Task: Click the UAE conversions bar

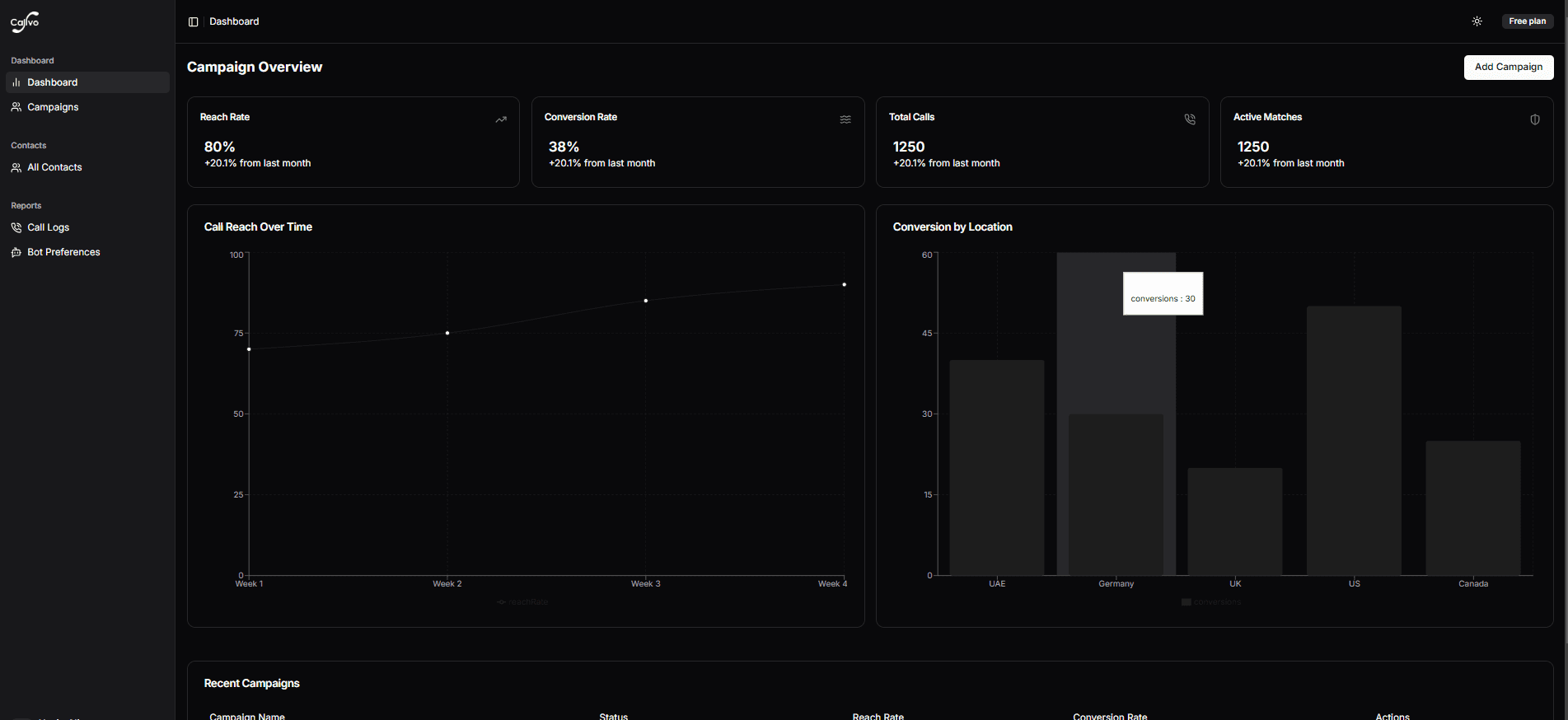Action: coord(997,467)
